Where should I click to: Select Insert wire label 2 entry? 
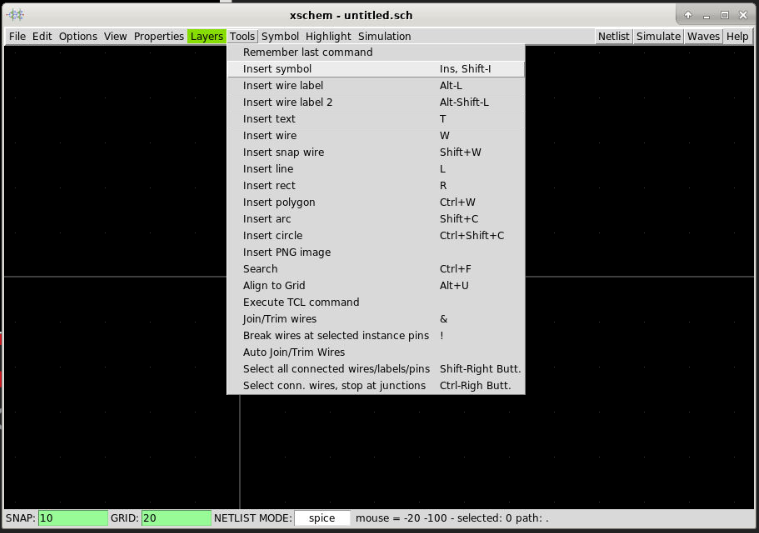(376, 102)
